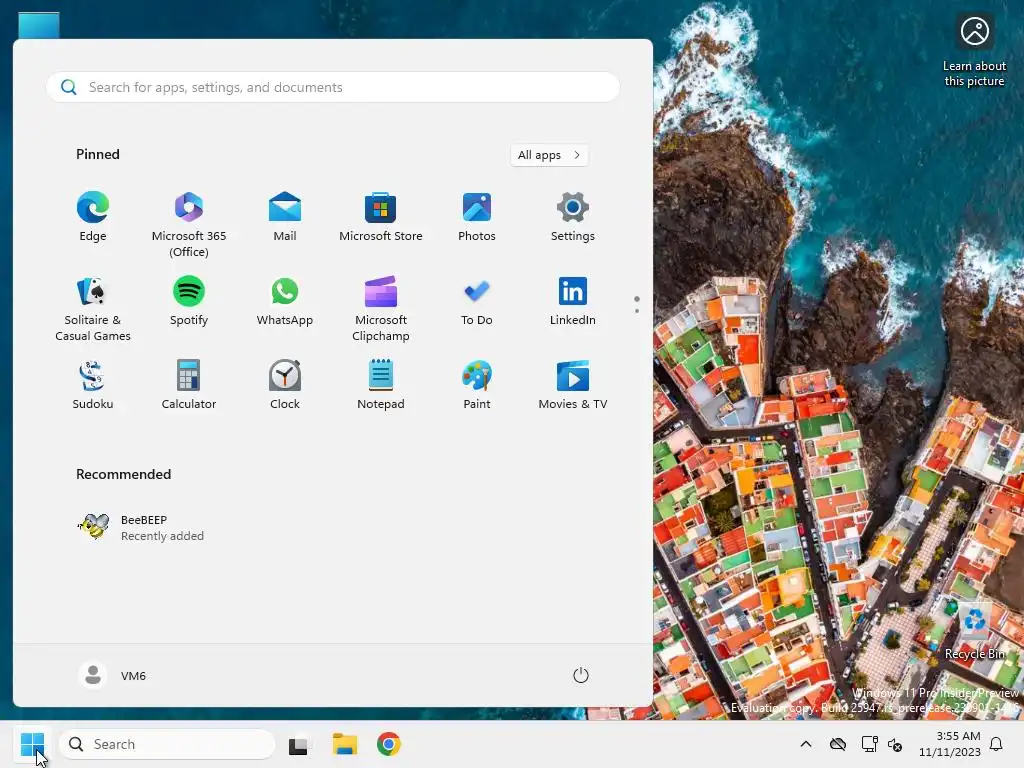The image size is (1024, 768).
Task: Open Microsoft Clipchamp
Action: [381, 309]
